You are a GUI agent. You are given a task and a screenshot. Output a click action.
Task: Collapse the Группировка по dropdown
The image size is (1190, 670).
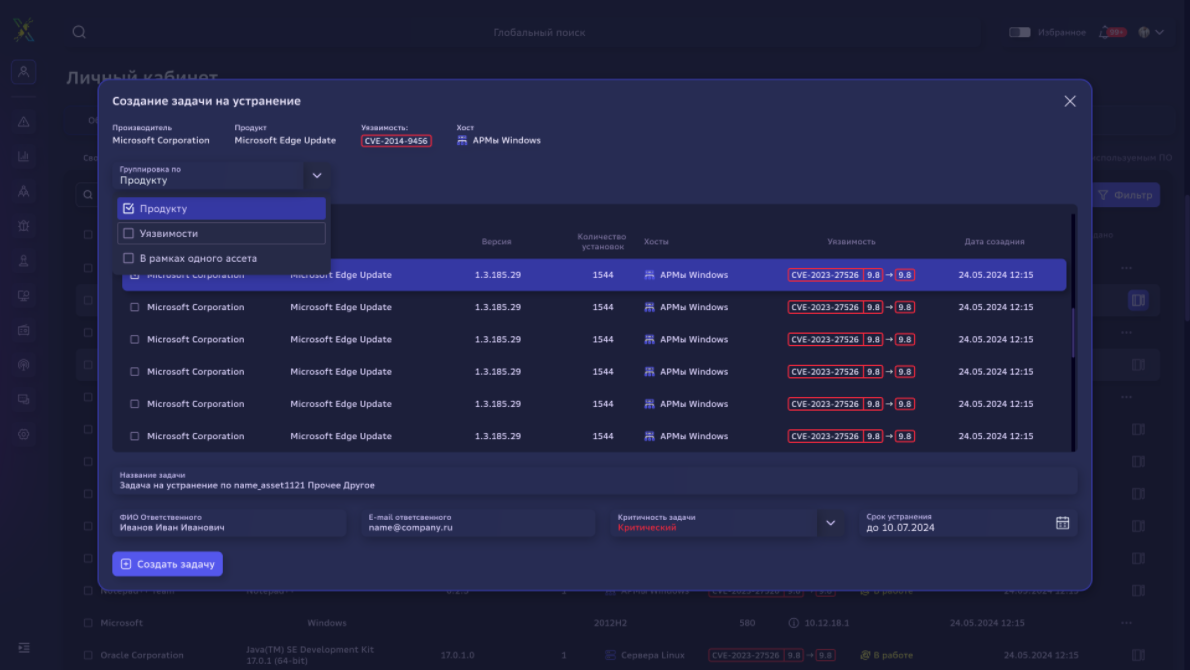click(316, 175)
